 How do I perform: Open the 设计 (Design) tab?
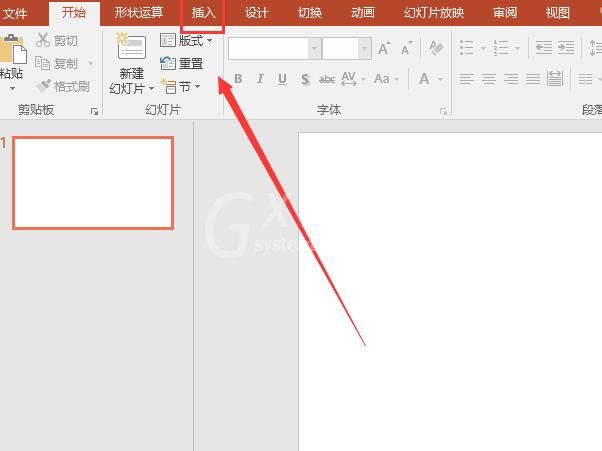click(x=256, y=13)
